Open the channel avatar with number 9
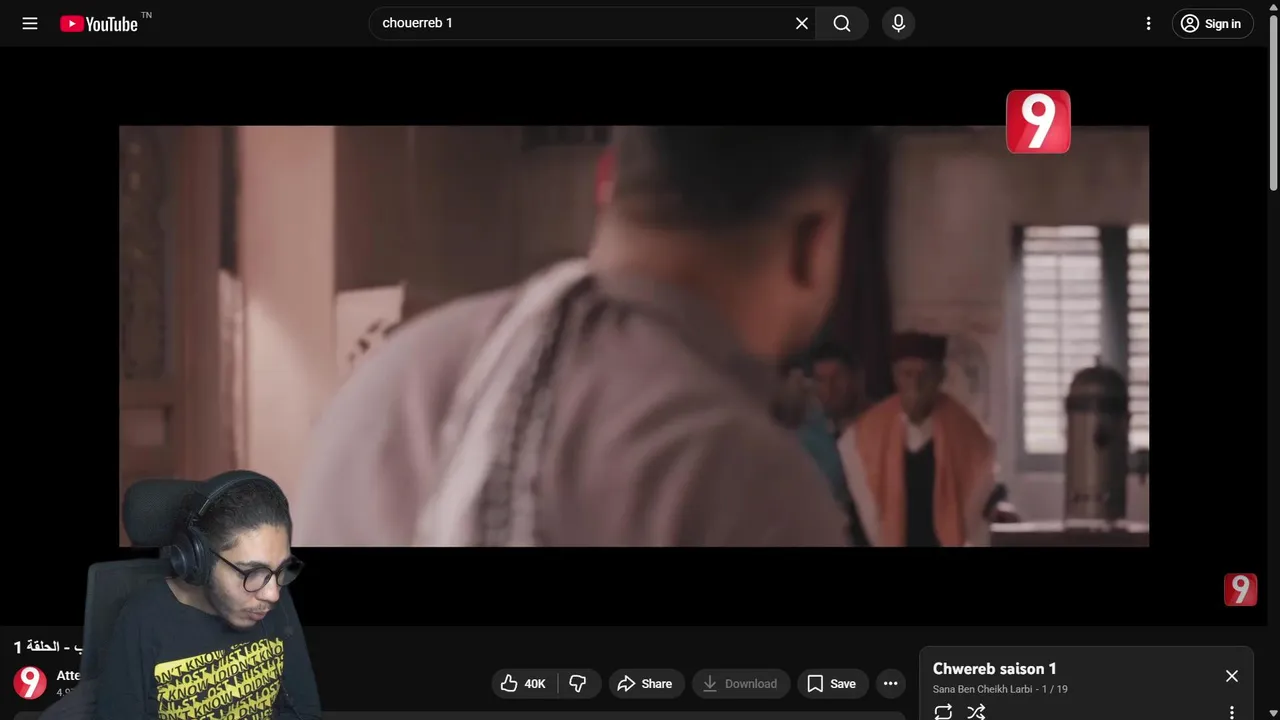This screenshot has height=720, width=1280. pyautogui.click(x=30, y=683)
